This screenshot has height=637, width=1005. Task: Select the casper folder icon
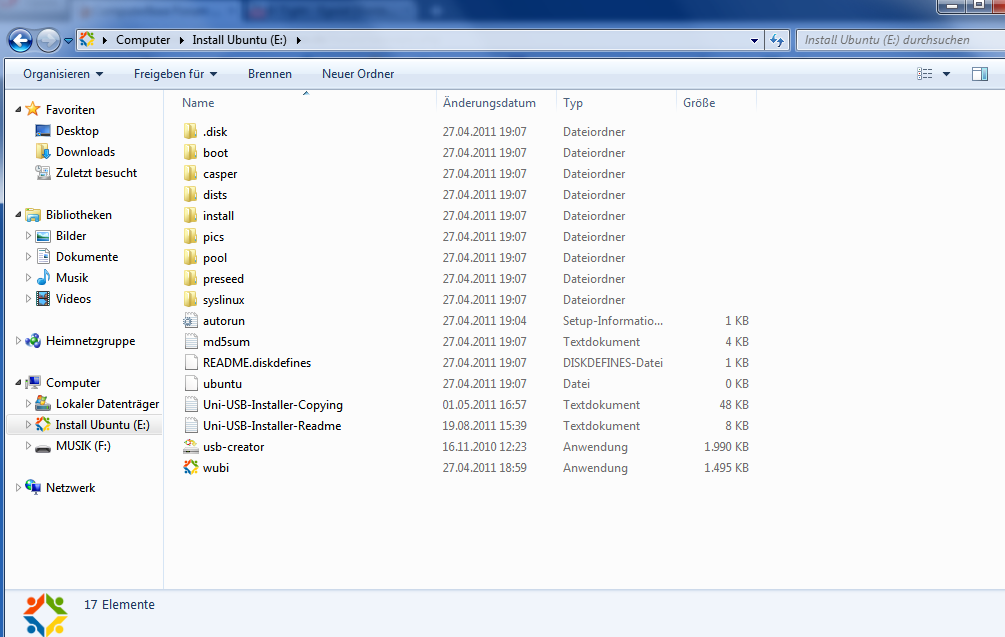tap(190, 174)
